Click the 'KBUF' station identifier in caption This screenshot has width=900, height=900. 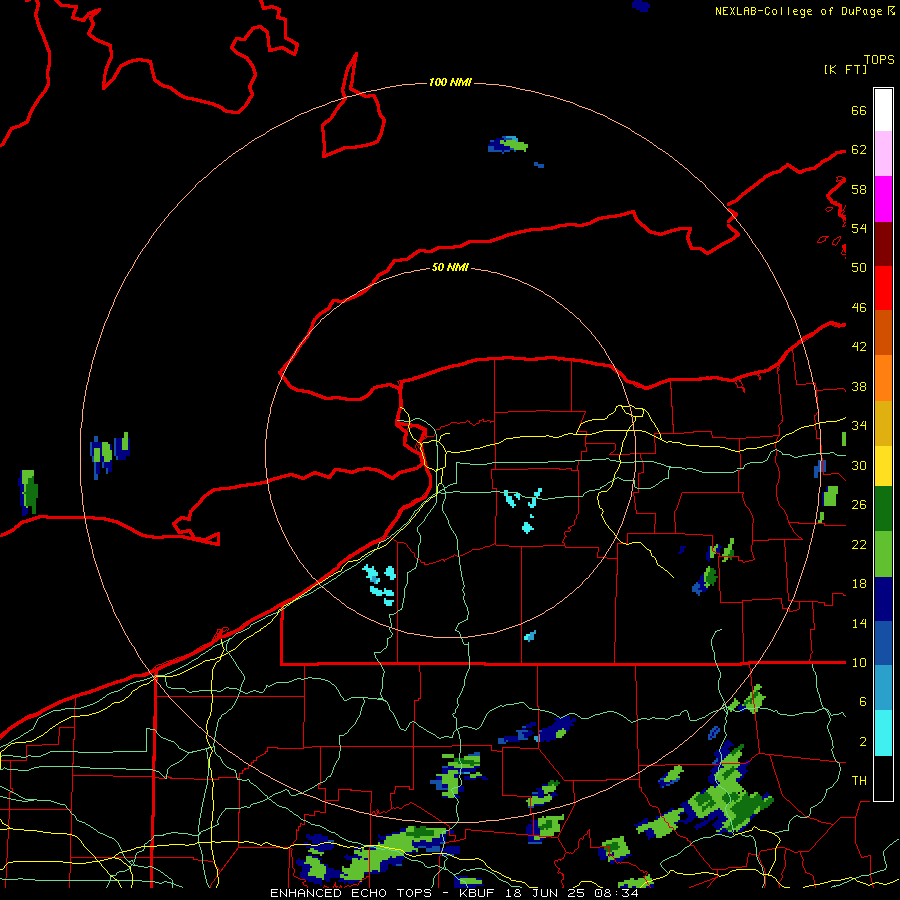[x=476, y=893]
